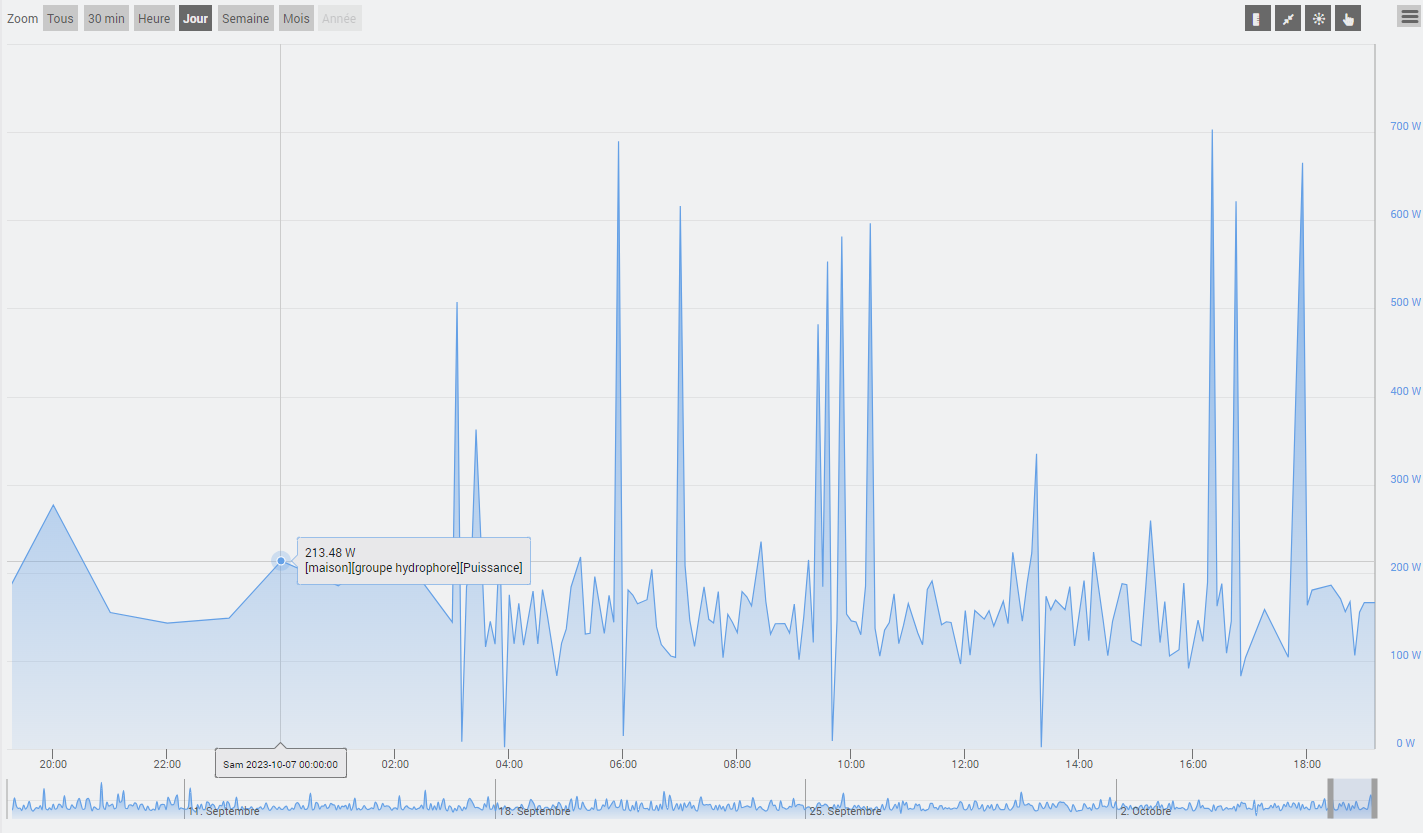
Task: Click the 22:00 x-axis label
Action: (x=167, y=764)
